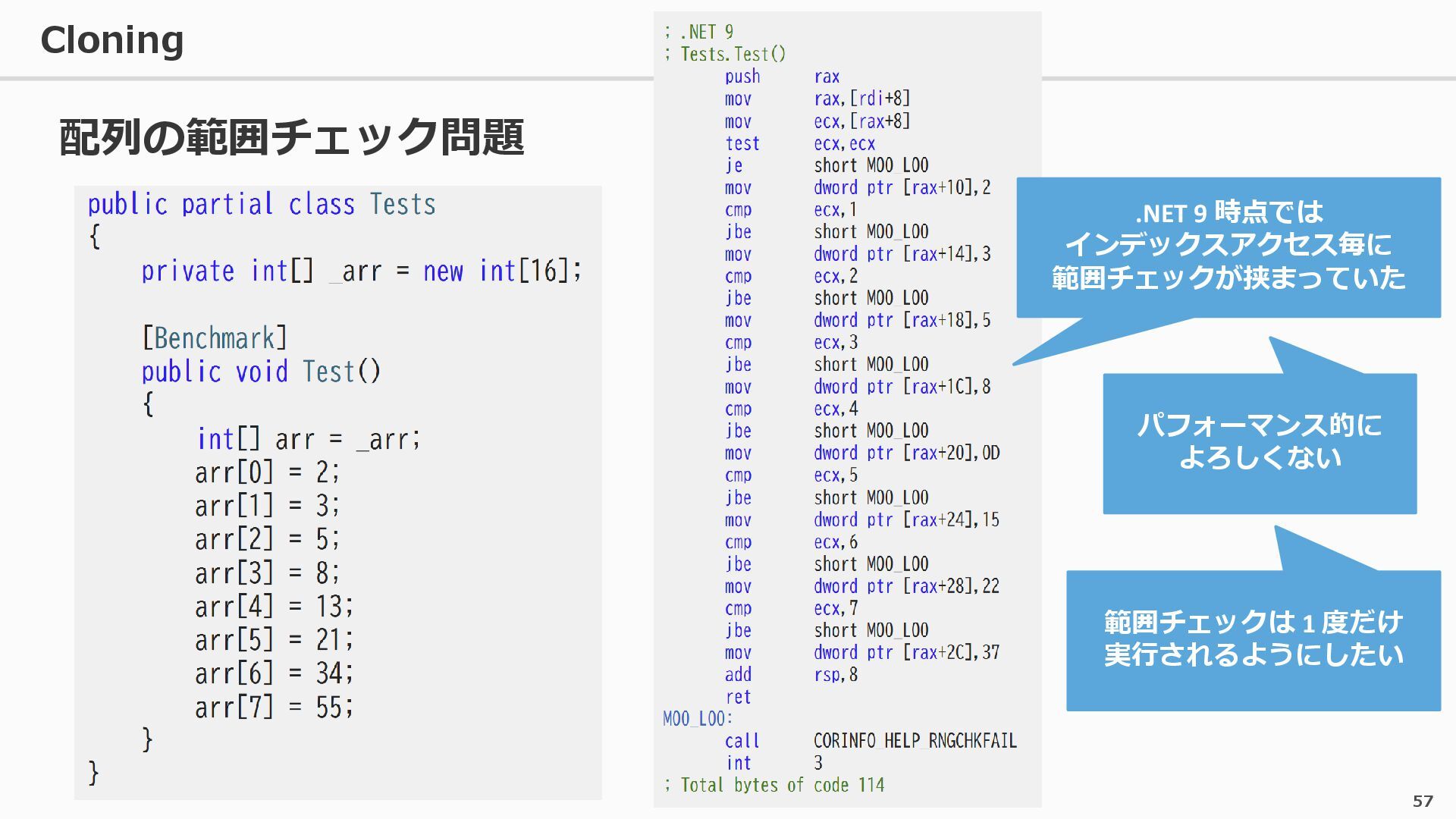Click the 'arr[0] = 2;' statement
The image size is (1456, 819).
(x=267, y=472)
